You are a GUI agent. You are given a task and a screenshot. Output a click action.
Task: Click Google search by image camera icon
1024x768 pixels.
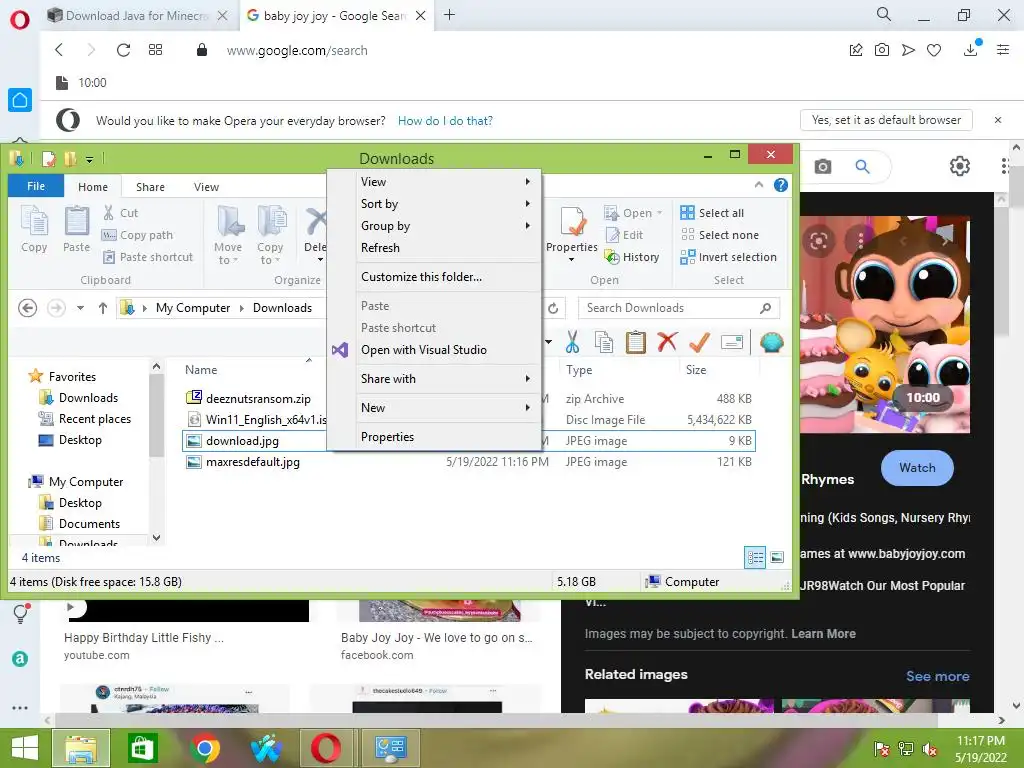823,167
